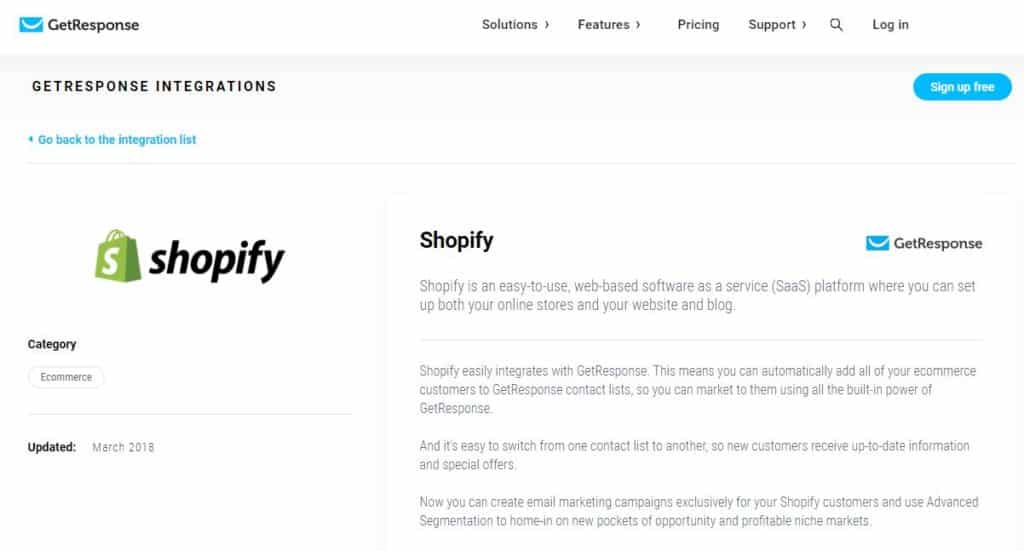
Task: Go back to the integration list
Action: pyautogui.click(x=117, y=140)
